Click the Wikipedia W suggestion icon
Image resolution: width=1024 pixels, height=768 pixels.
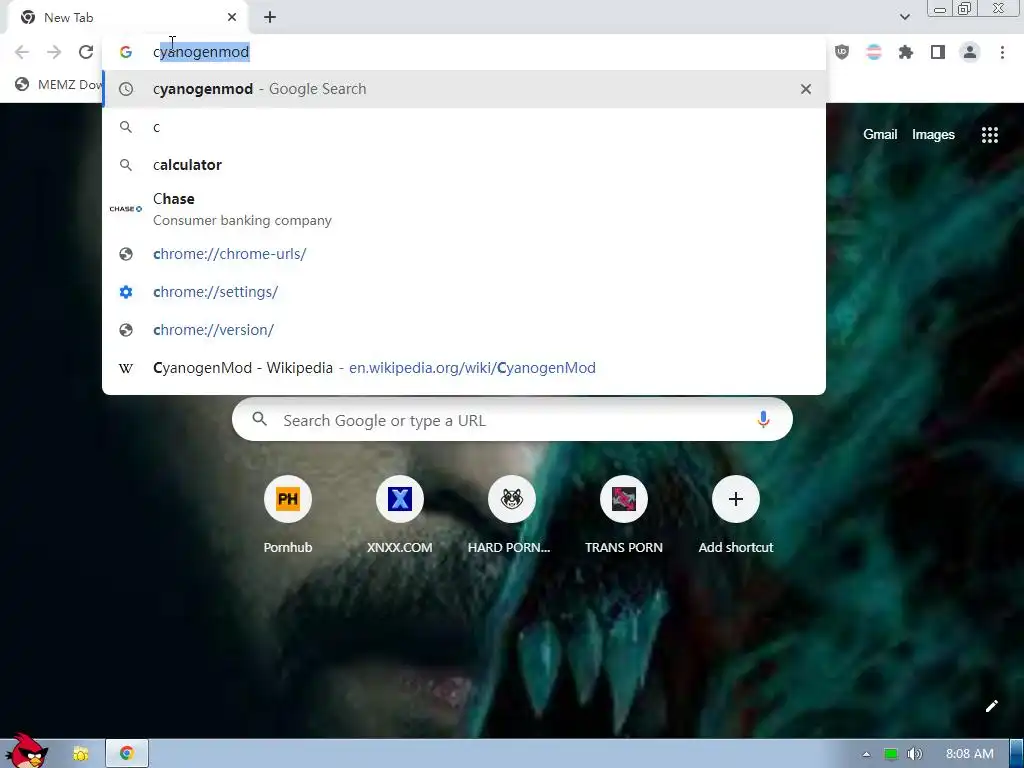click(x=126, y=368)
